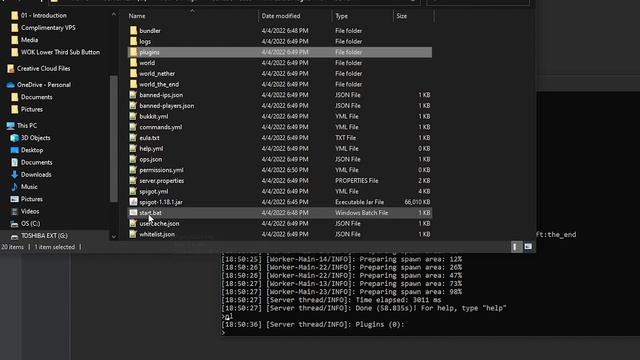Click the world_the_end folder icon
The image size is (640, 360).
tap(133, 84)
